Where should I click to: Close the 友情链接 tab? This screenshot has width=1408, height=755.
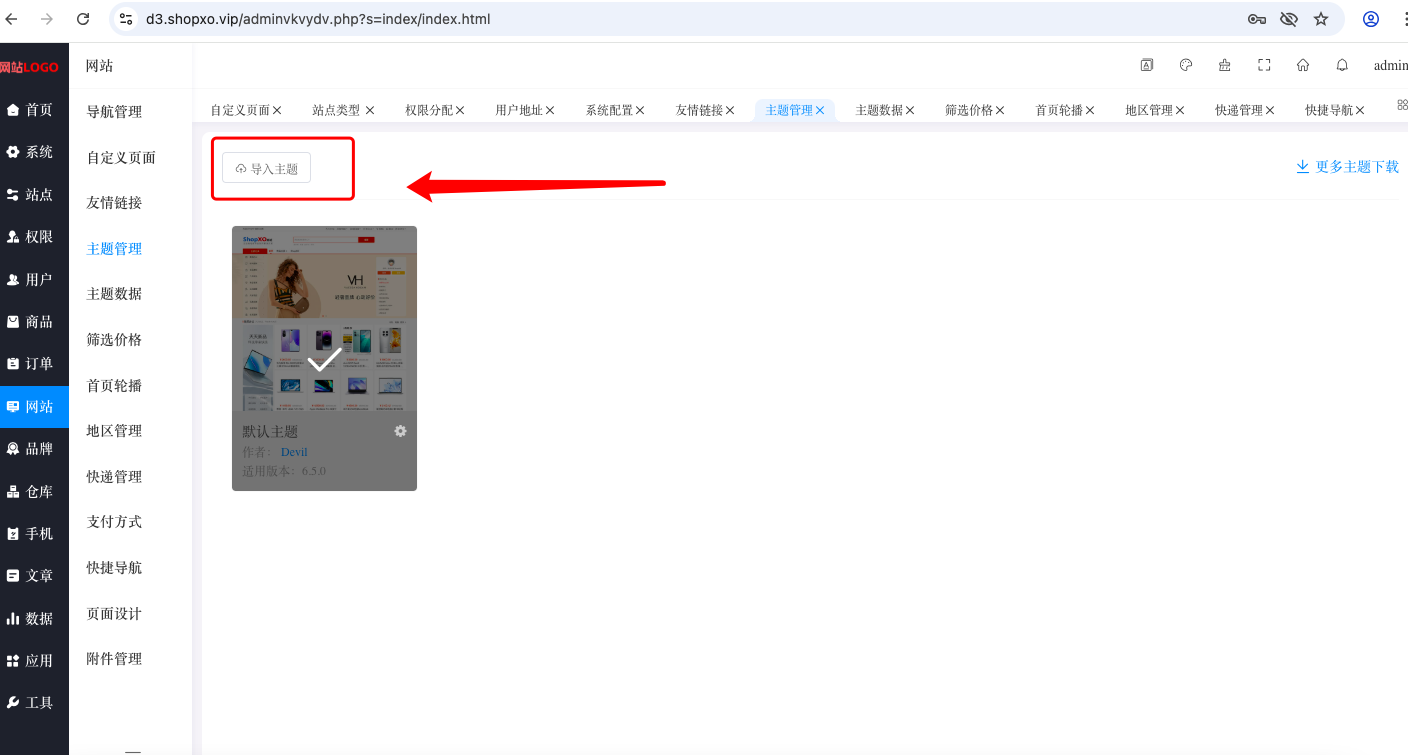coord(730,110)
